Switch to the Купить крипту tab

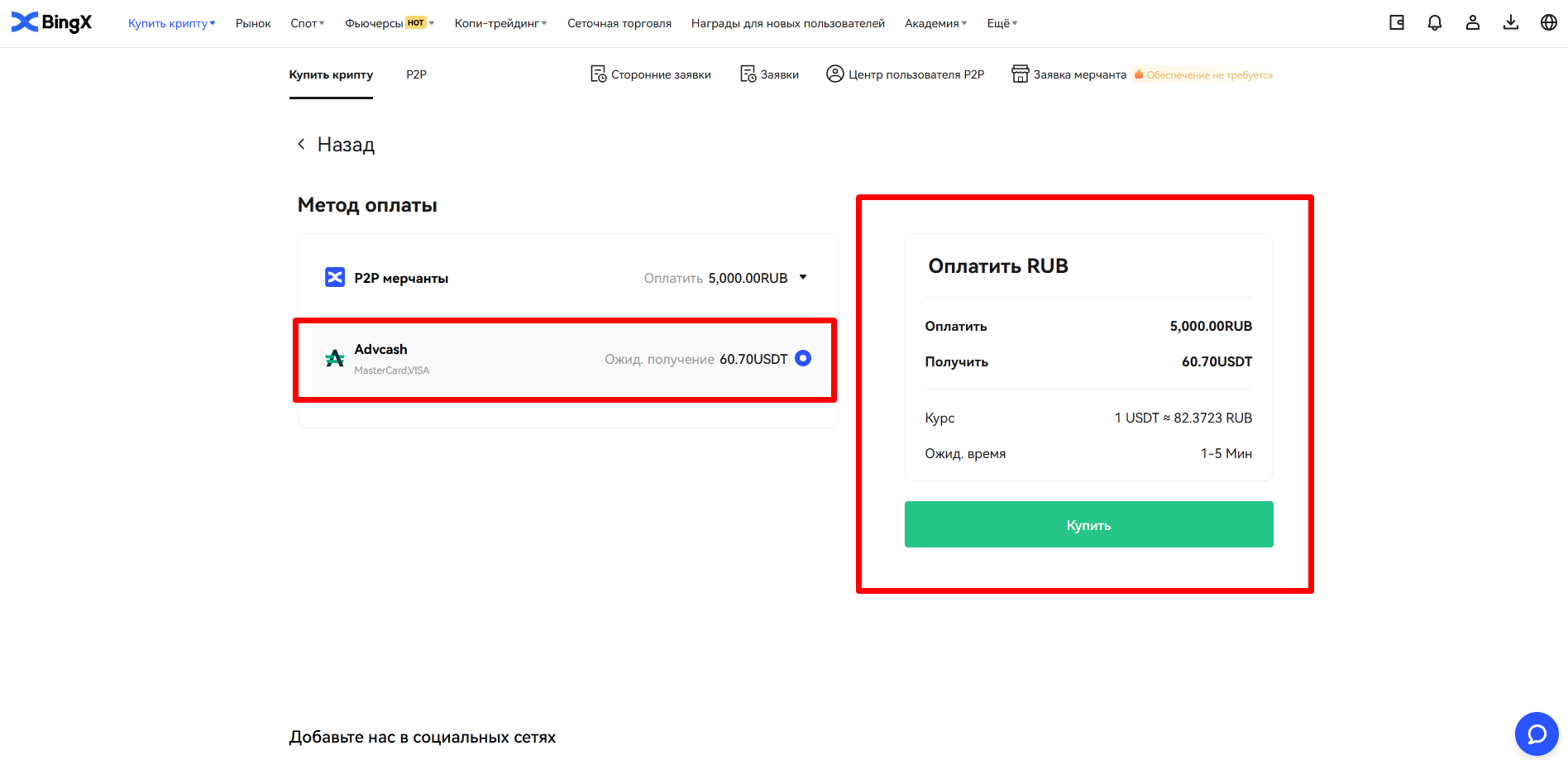coord(331,74)
